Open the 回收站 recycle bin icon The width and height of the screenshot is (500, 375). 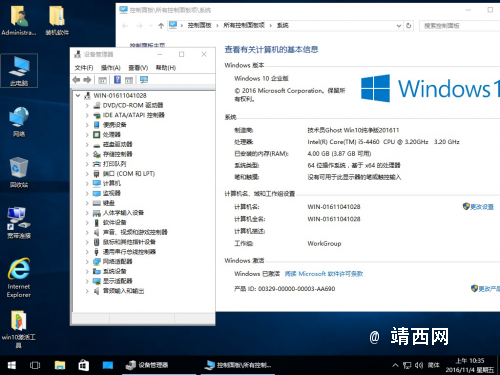coord(19,173)
